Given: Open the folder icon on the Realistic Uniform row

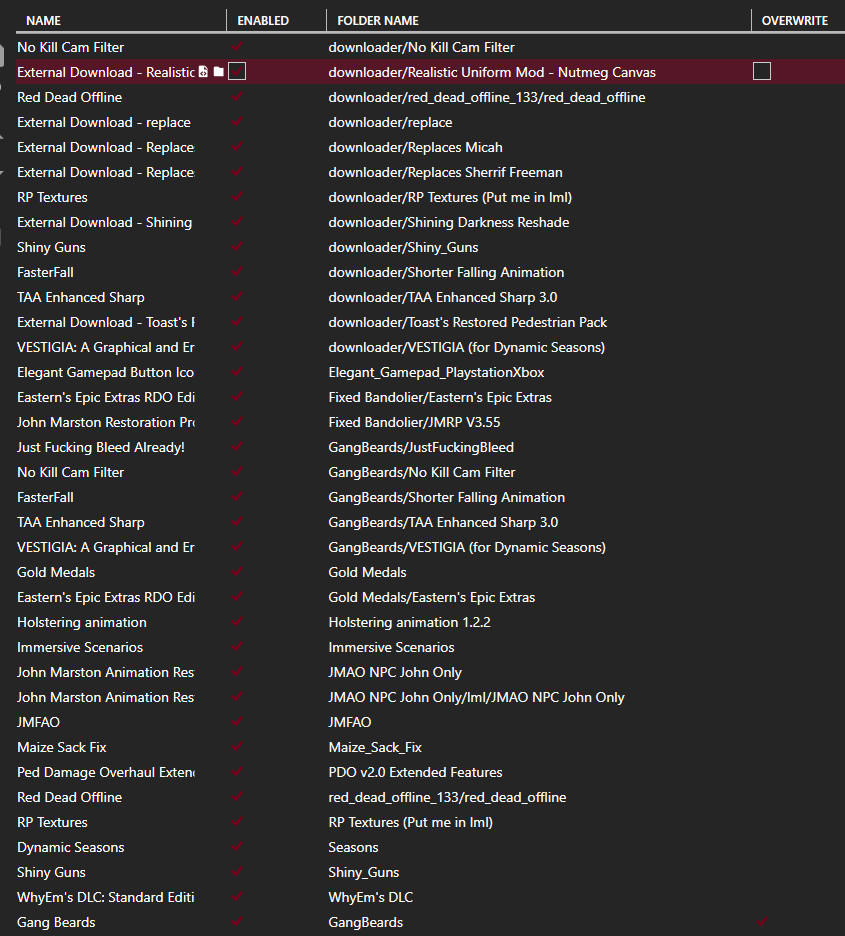Looking at the screenshot, I should [218, 72].
